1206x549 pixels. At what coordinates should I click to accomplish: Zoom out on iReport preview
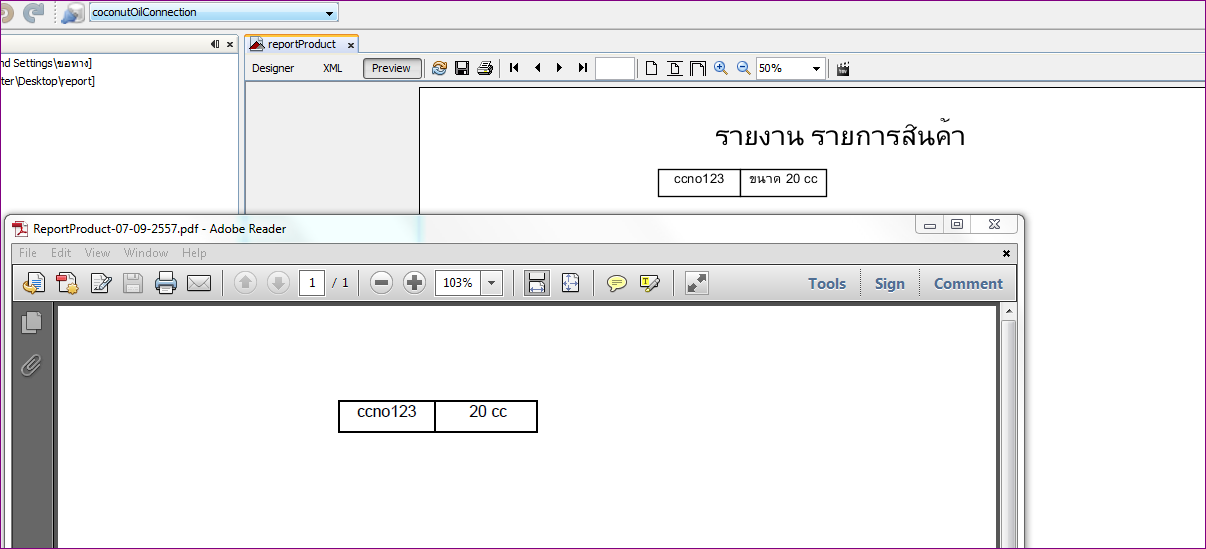743,68
